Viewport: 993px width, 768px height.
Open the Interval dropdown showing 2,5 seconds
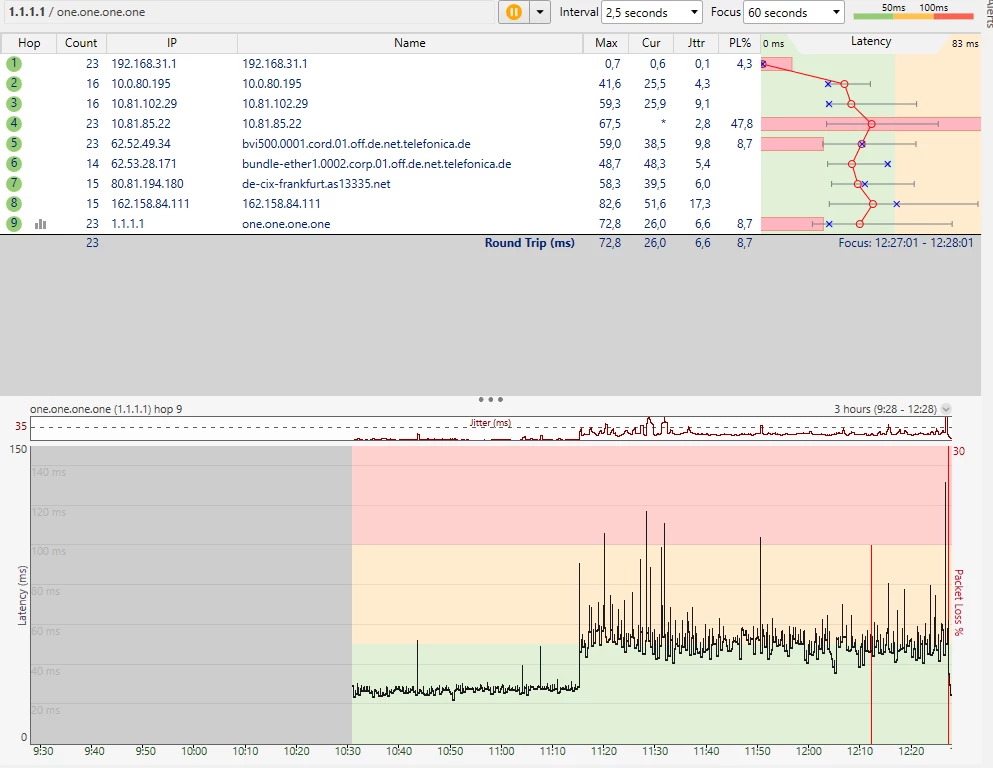[652, 12]
